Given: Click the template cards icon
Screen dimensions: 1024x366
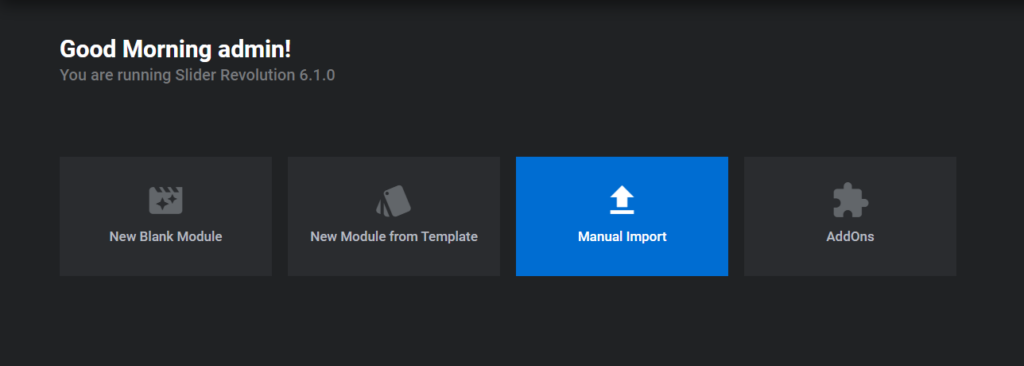Looking at the screenshot, I should tap(394, 201).
